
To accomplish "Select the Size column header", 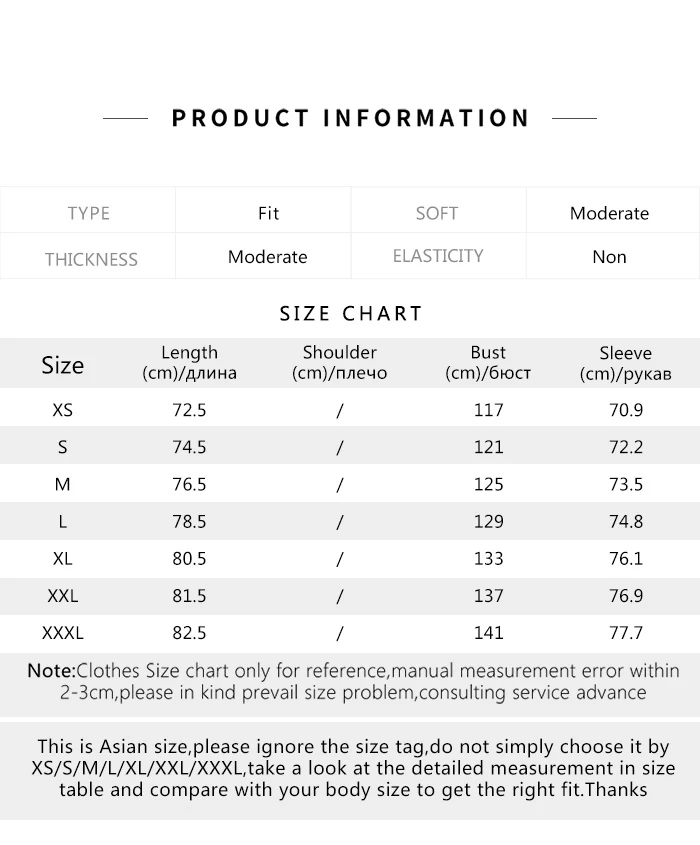I will (63, 365).
